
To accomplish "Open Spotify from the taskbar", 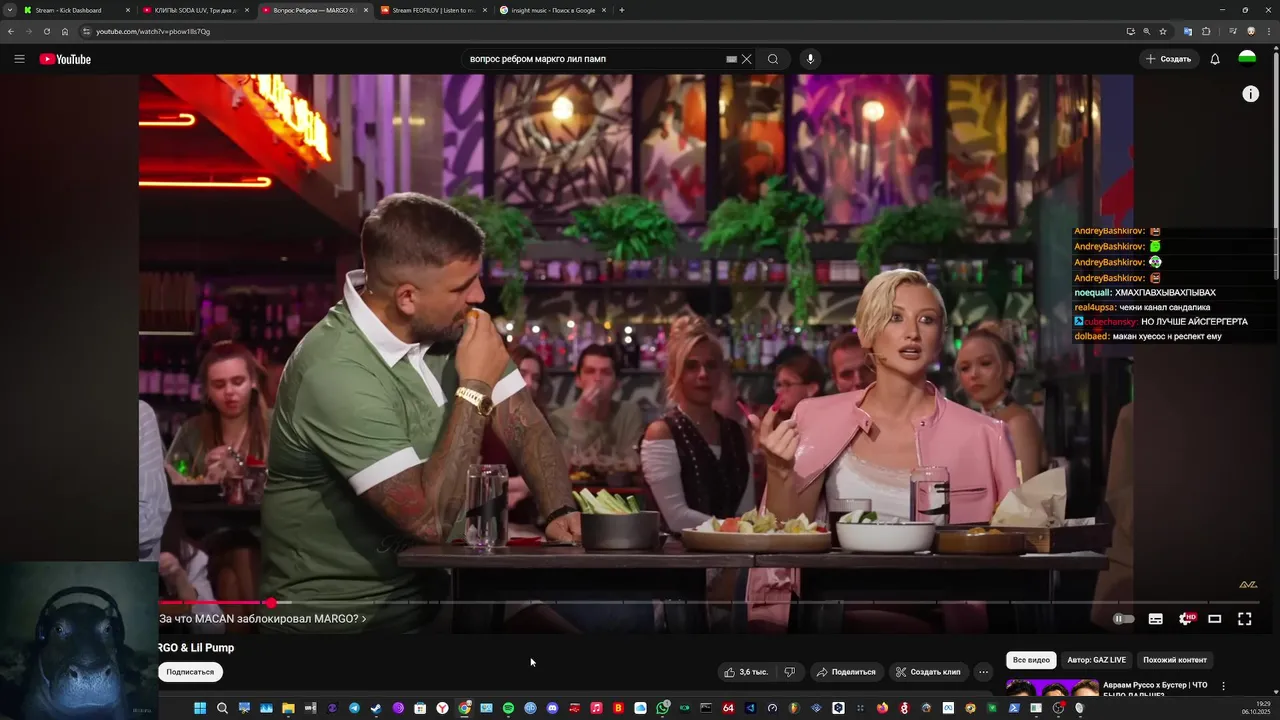I will (508, 708).
